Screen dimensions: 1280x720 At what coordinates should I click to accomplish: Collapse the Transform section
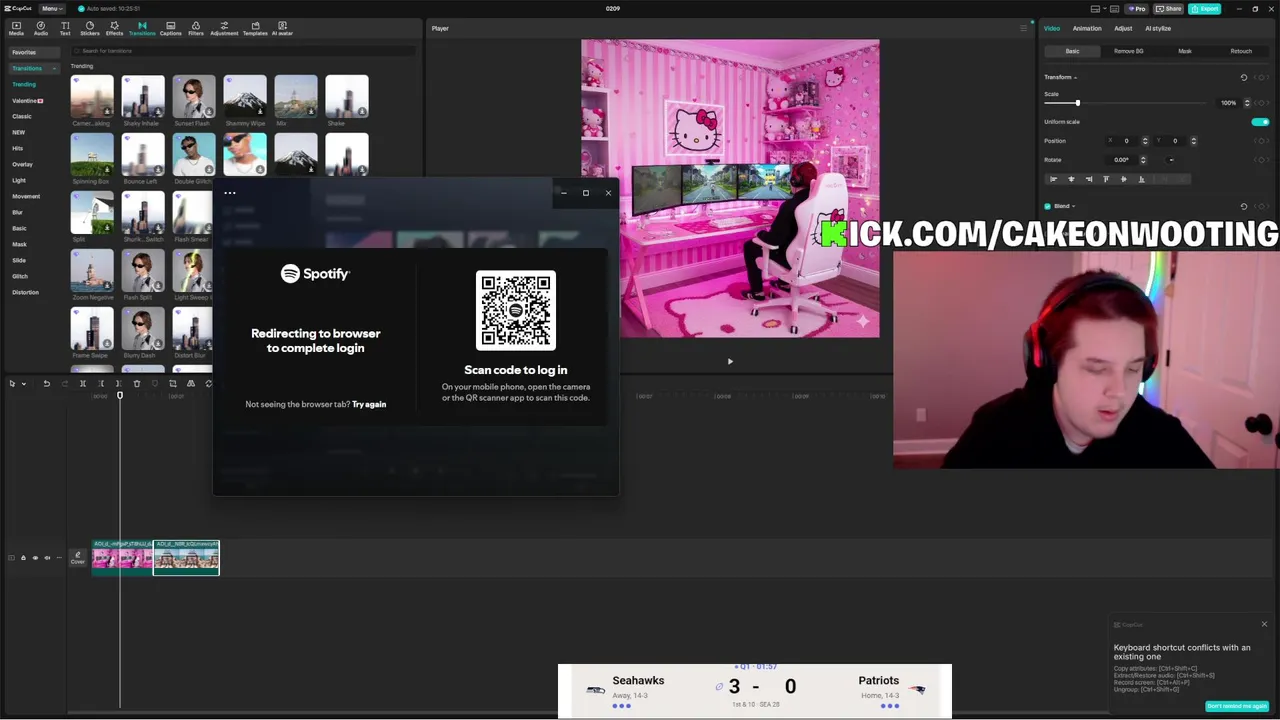[x=1075, y=77]
